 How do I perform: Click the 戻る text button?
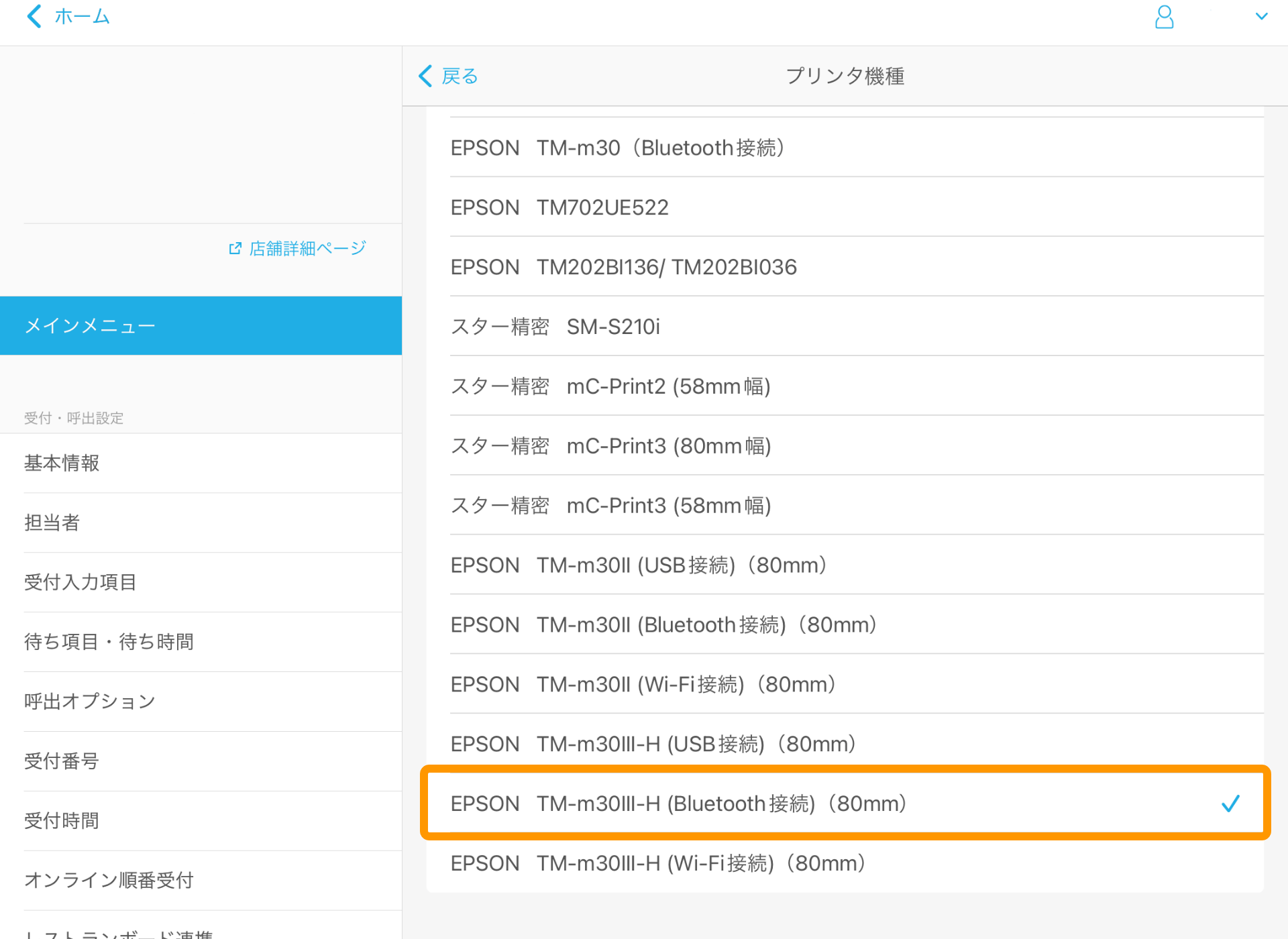click(x=460, y=76)
